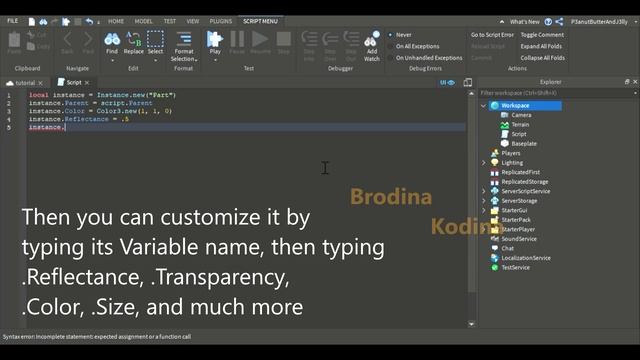This screenshot has width=640, height=360.
Task: Click the Add Watch icon
Action: (372, 39)
